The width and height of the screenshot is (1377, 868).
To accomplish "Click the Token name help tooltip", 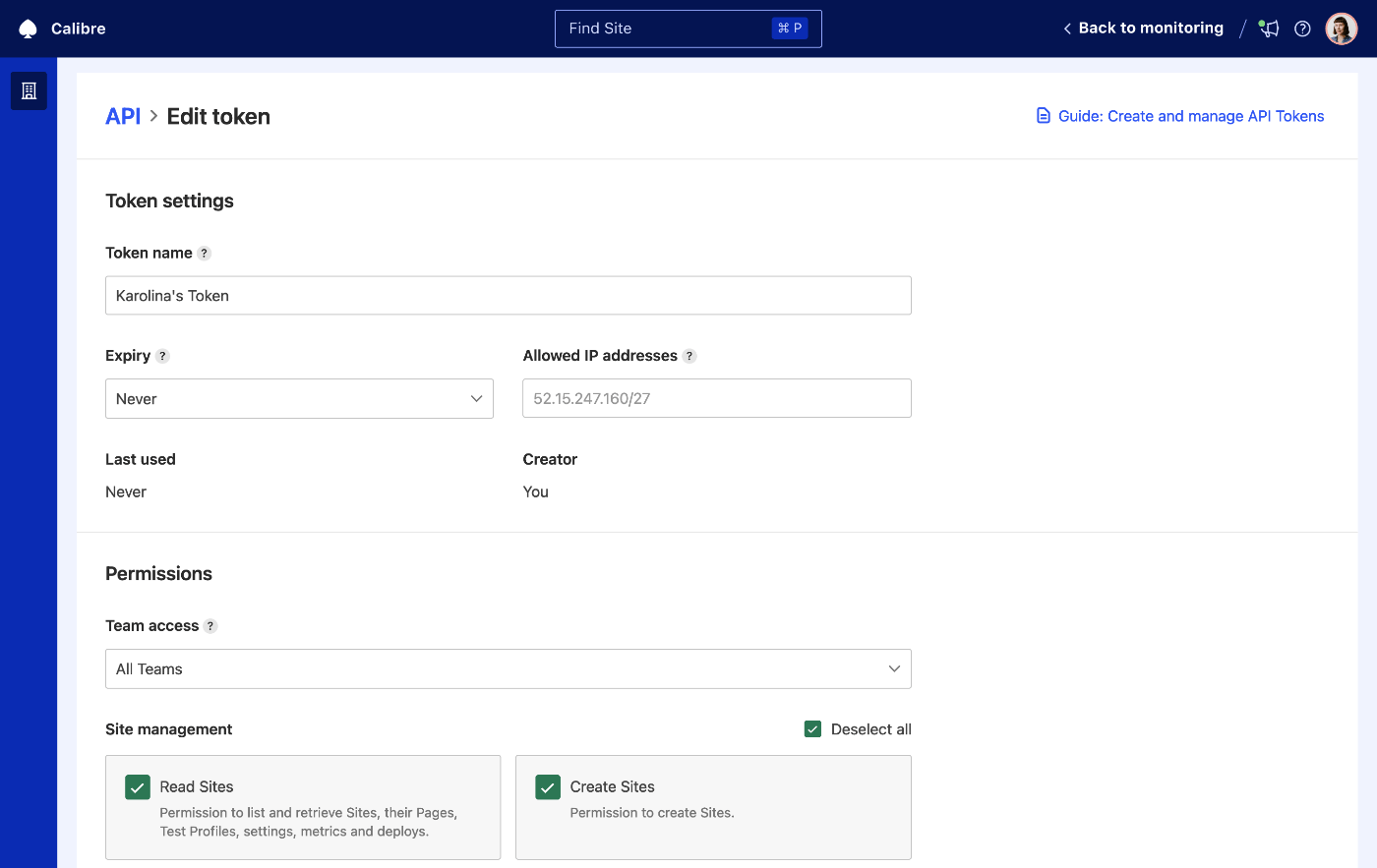I will tap(204, 253).
